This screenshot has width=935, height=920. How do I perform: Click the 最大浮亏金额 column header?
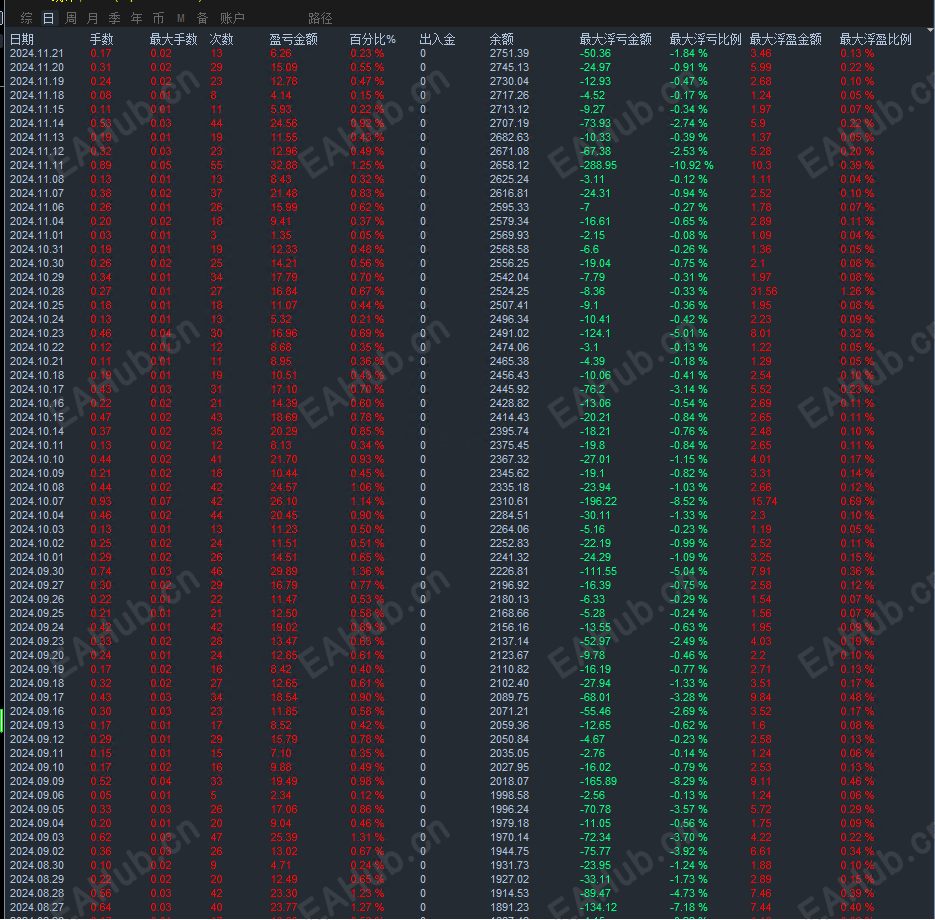click(x=616, y=40)
